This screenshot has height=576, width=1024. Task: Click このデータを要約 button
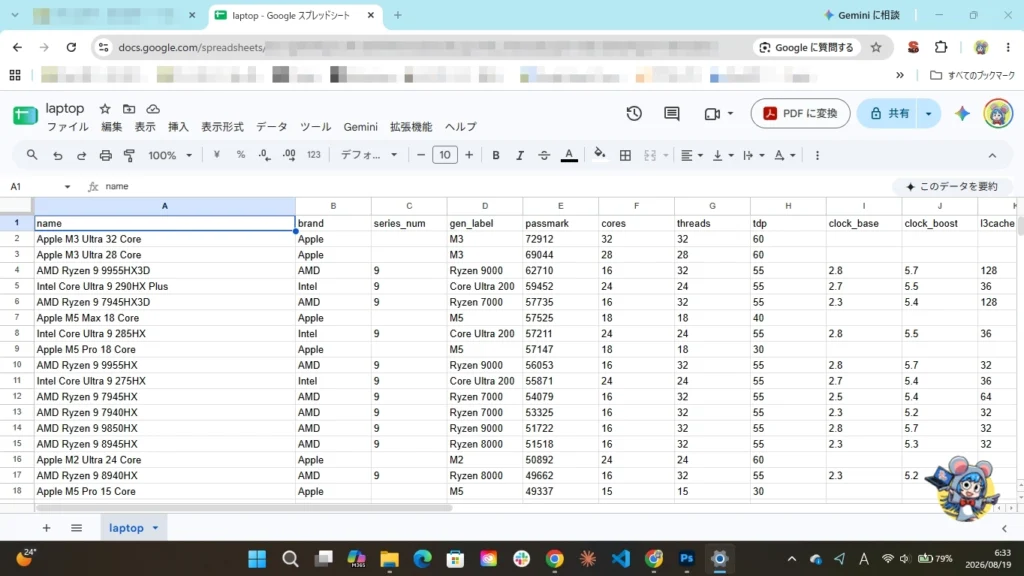[953, 187]
